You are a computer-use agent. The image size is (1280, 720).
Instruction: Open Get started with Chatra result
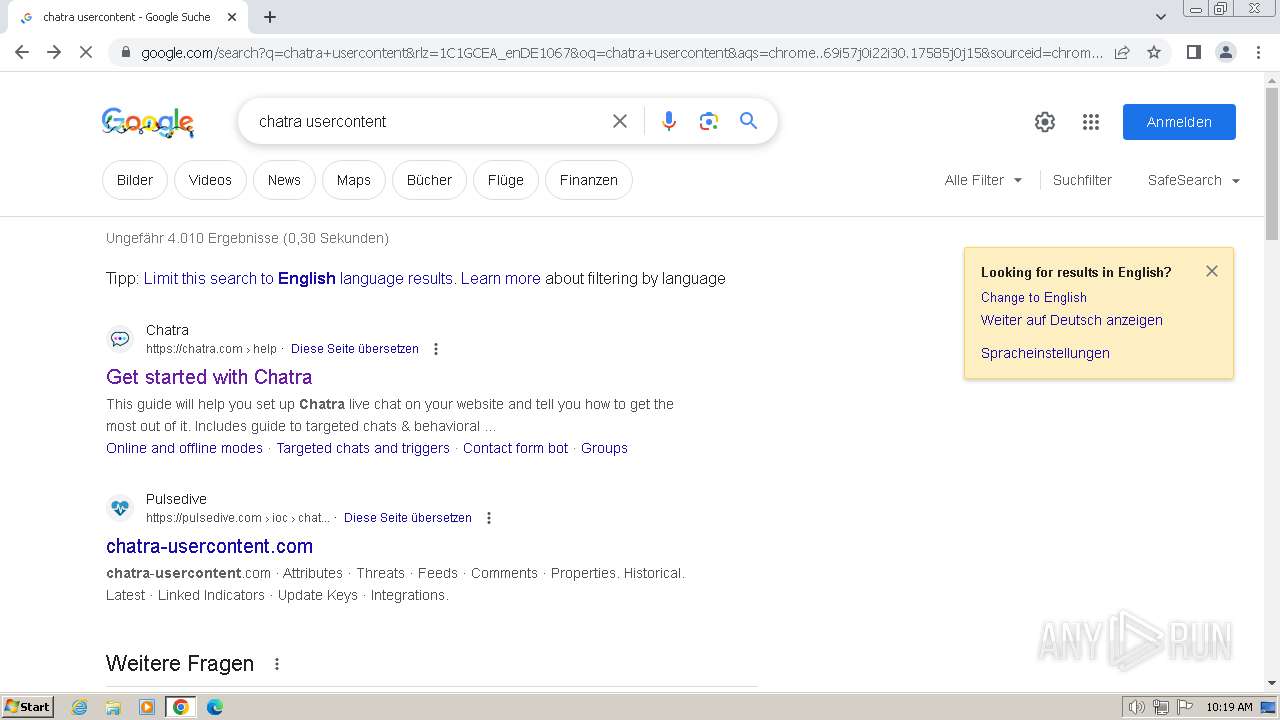pyautogui.click(x=209, y=377)
